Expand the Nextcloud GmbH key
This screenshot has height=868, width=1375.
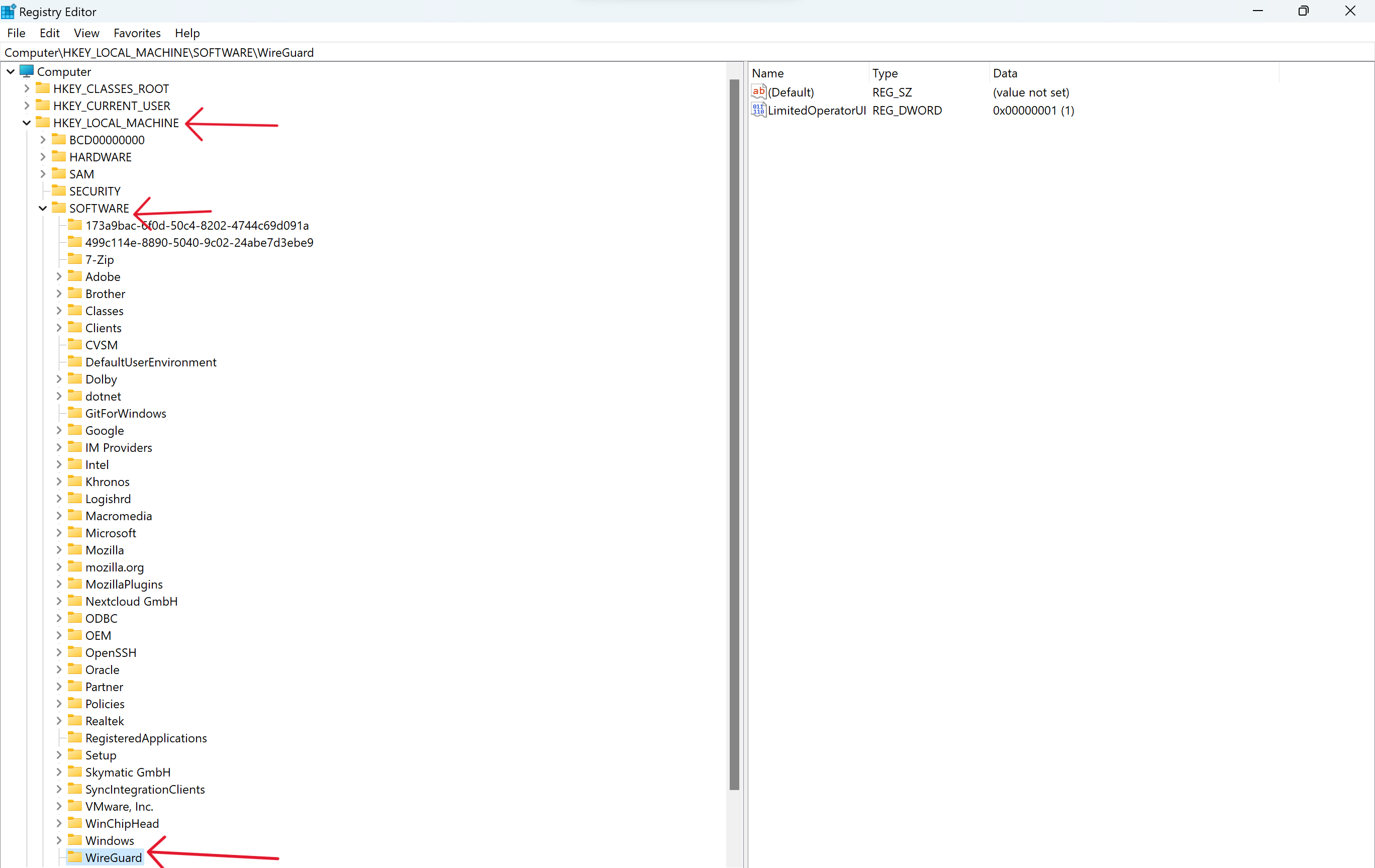click(58, 601)
